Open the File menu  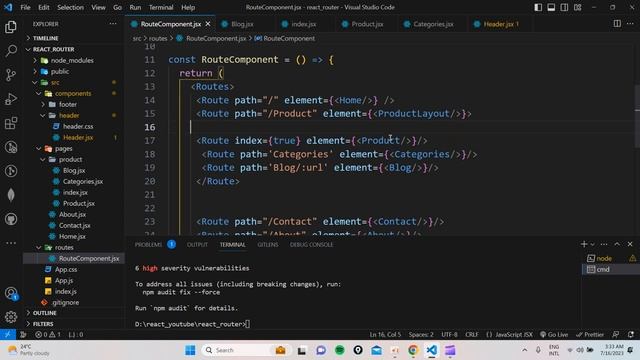point(25,7)
